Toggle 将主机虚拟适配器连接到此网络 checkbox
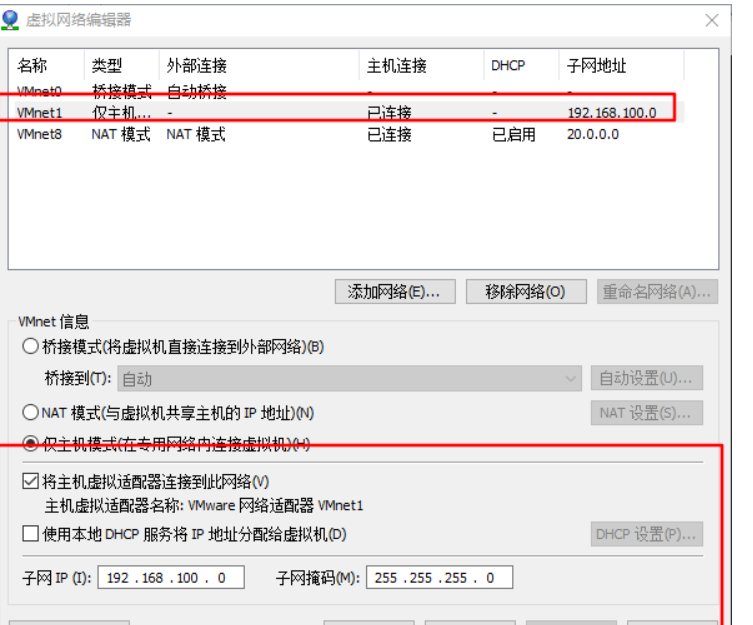This screenshot has width=753, height=625. coord(30,481)
